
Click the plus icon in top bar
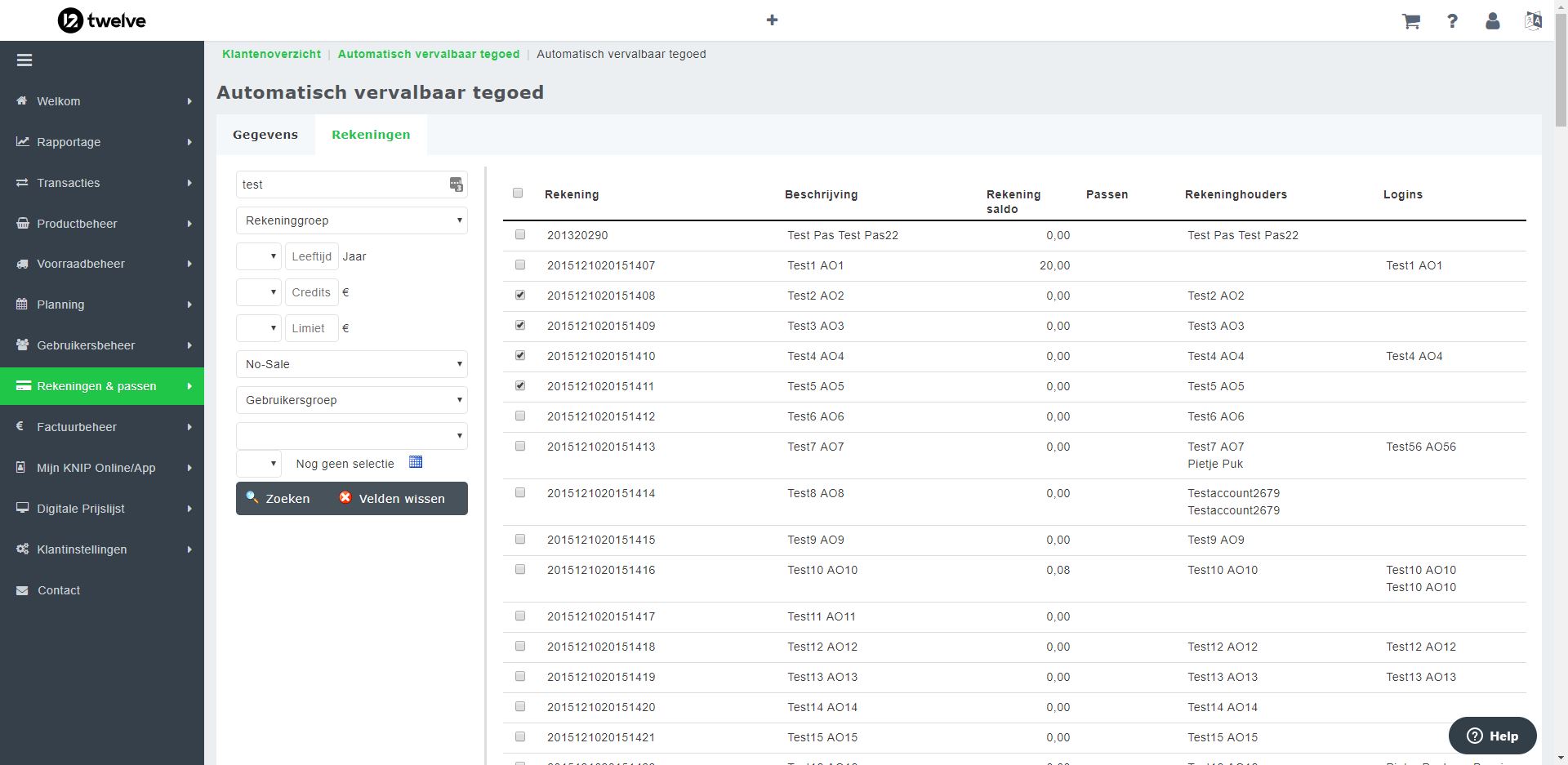pyautogui.click(x=772, y=20)
